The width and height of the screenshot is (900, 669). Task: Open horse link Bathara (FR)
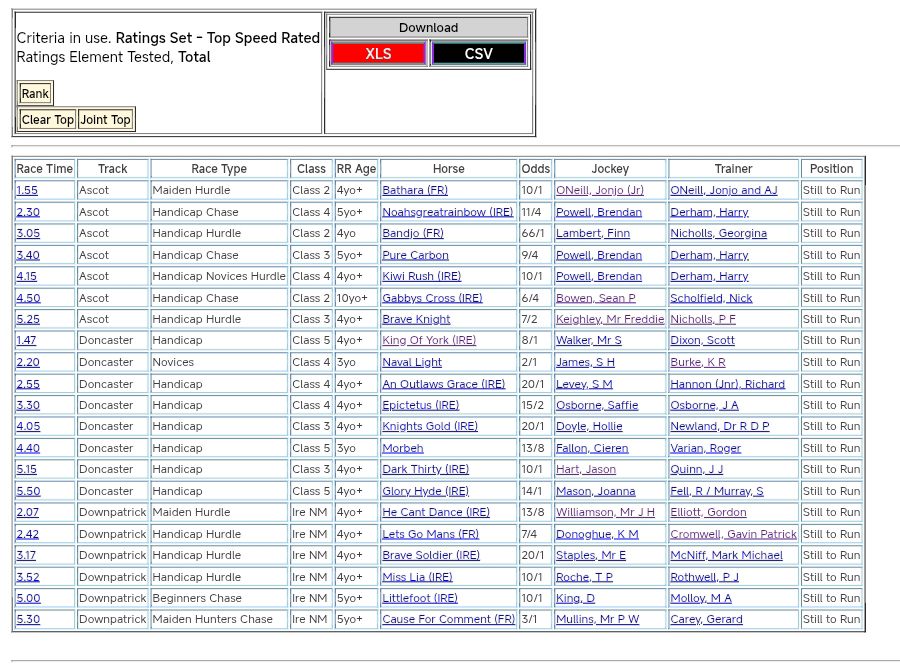tap(416, 190)
